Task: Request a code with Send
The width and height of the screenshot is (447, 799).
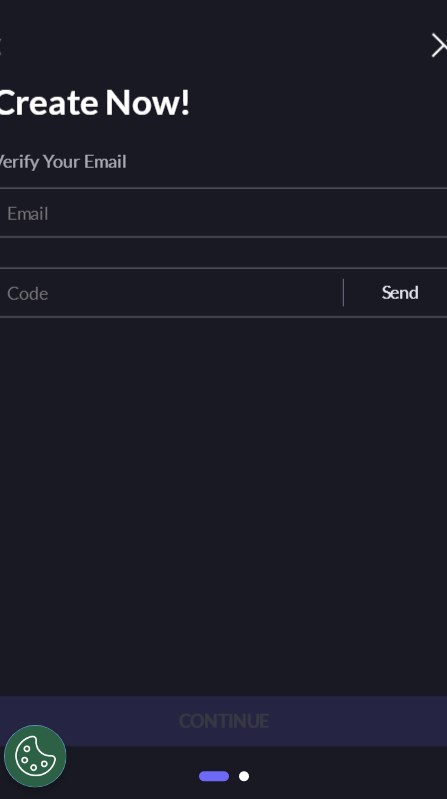Action: point(400,292)
